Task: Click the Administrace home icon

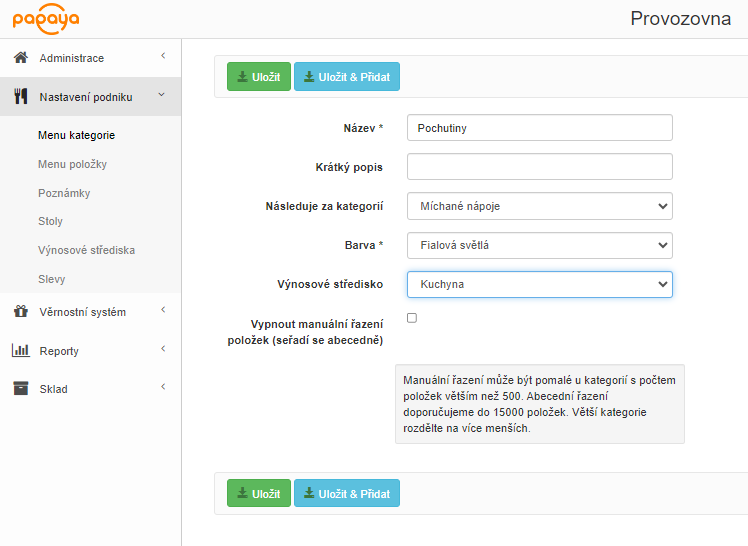Action: 20,58
